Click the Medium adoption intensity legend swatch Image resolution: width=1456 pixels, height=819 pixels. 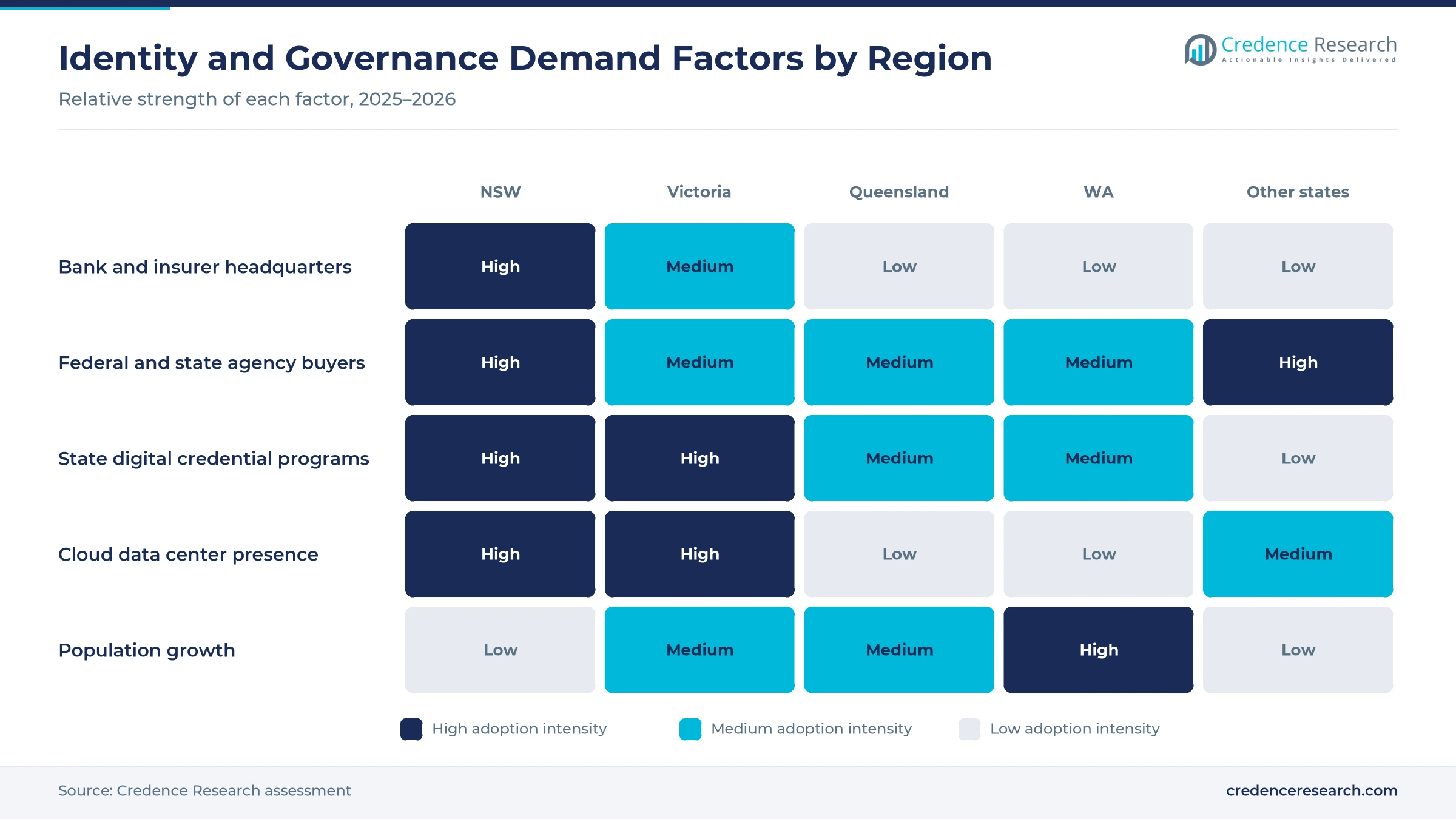point(690,729)
